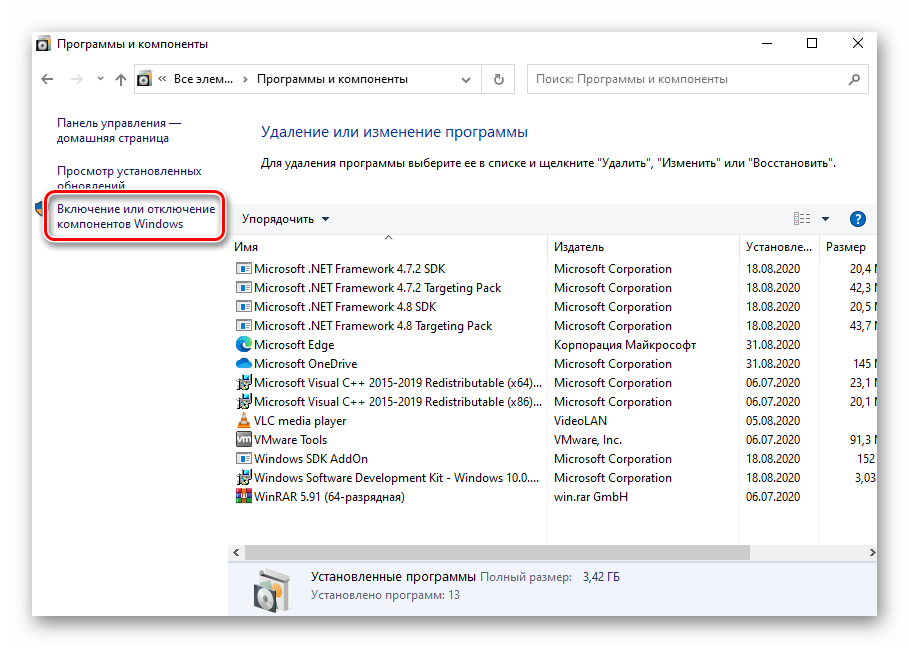Screen dimensions: 909x648
Task: Click icon of .NET Framework 4.8 SDK
Action: click(243, 307)
